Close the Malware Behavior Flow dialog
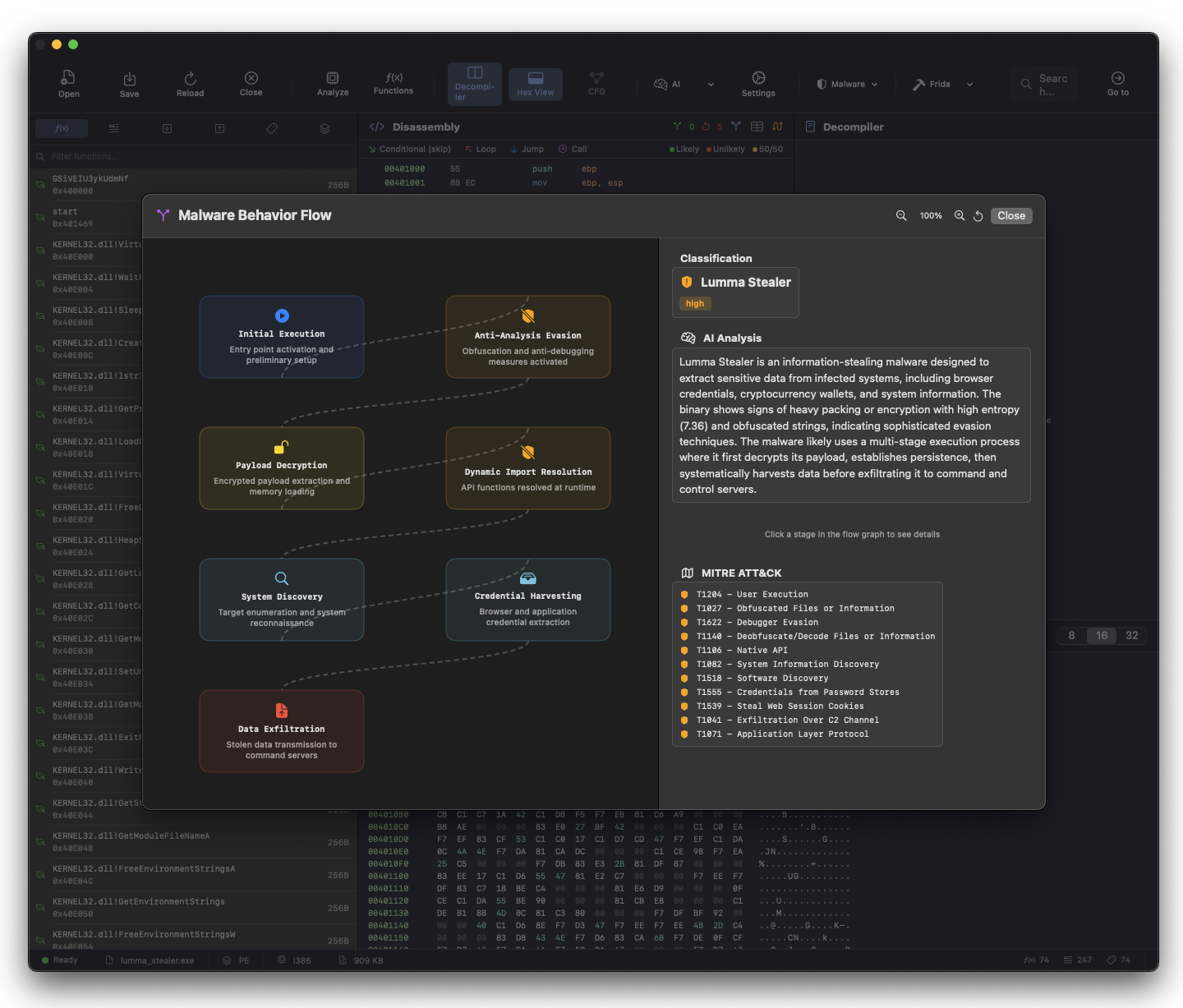This screenshot has width=1183, height=1008. coord(1010,215)
